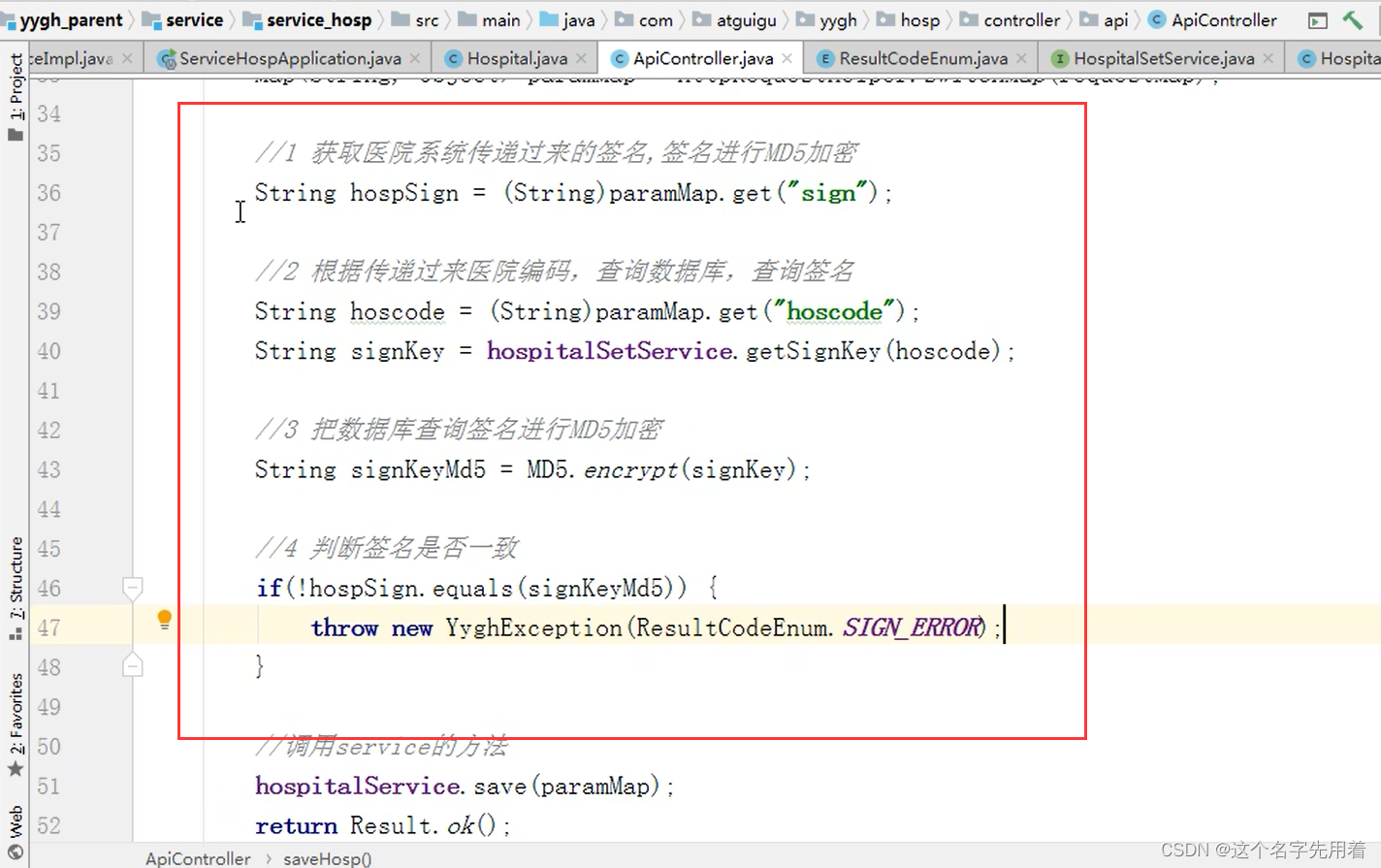Click the main folder breadcrumb

[x=490, y=20]
